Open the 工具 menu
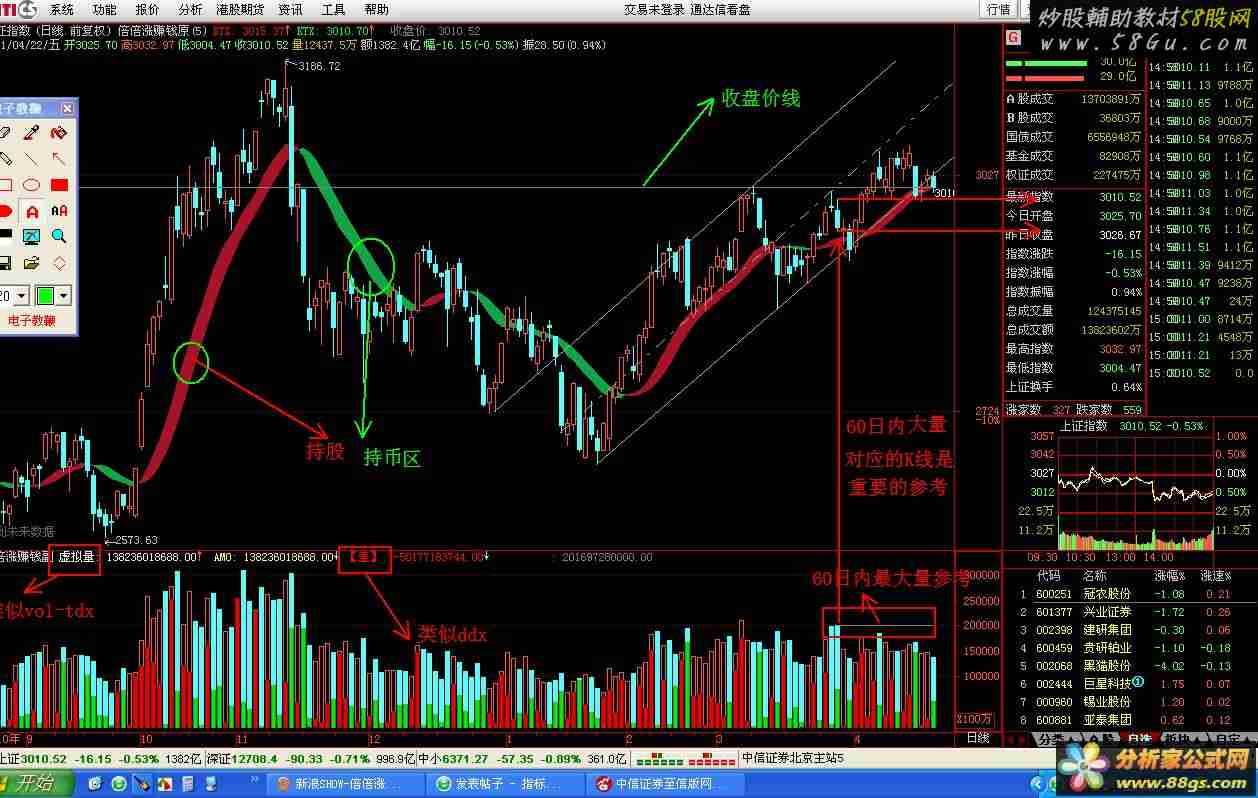This screenshot has width=1258, height=798. coord(333,9)
